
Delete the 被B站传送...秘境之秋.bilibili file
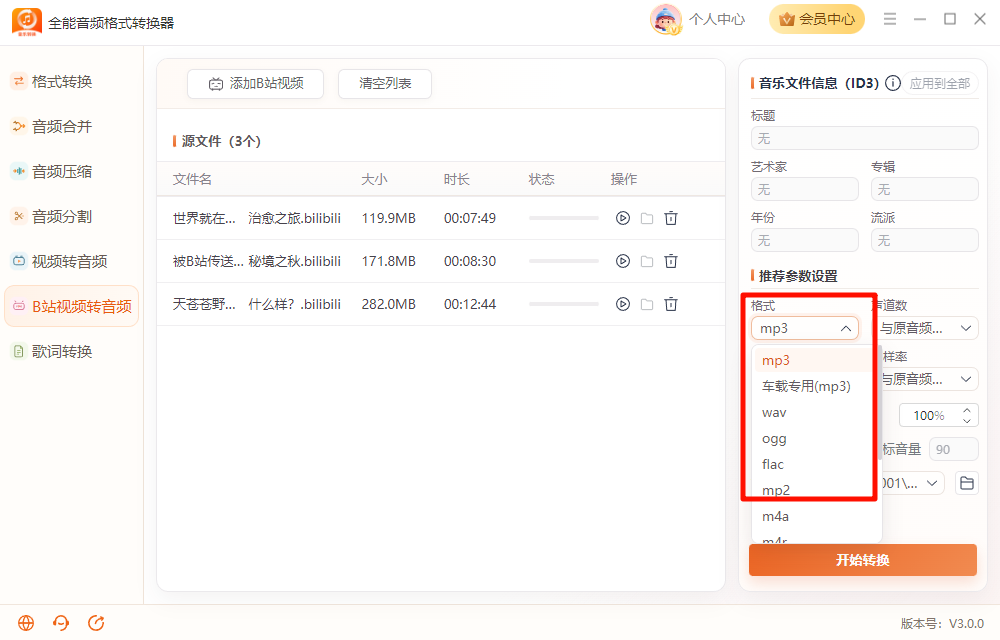click(671, 261)
